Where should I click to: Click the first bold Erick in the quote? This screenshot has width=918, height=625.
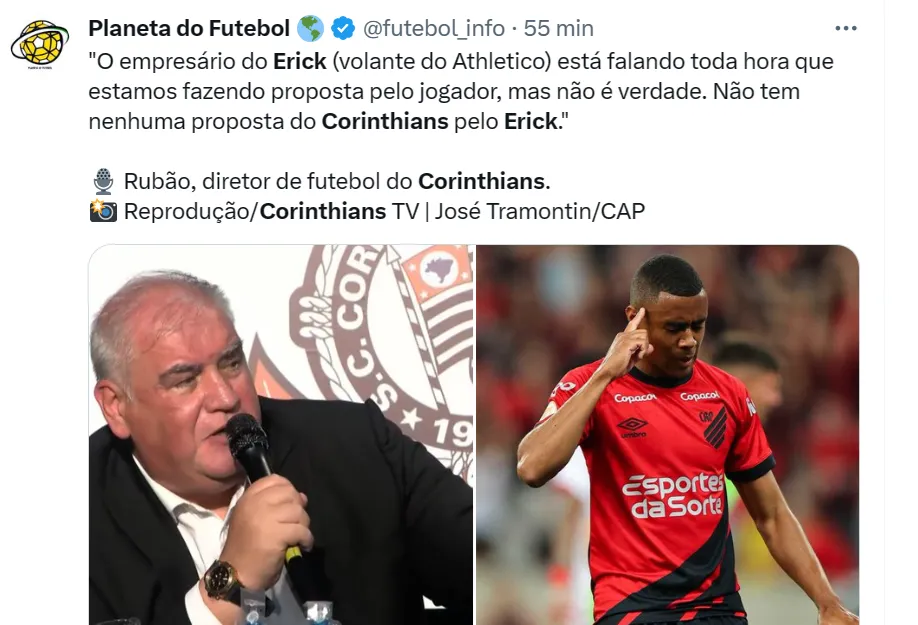pyautogui.click(x=300, y=61)
